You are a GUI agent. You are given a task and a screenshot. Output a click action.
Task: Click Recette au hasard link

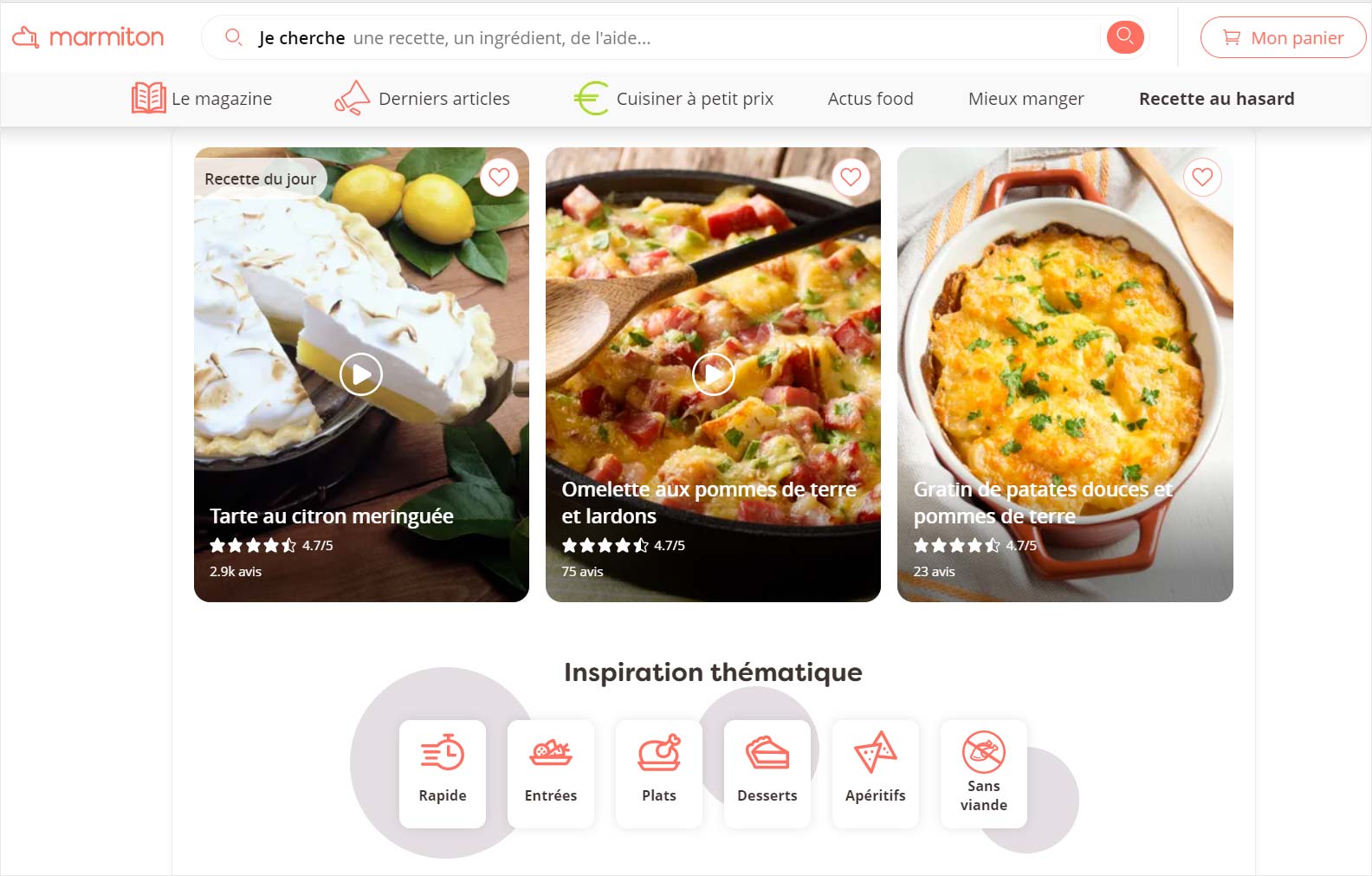coord(1216,99)
